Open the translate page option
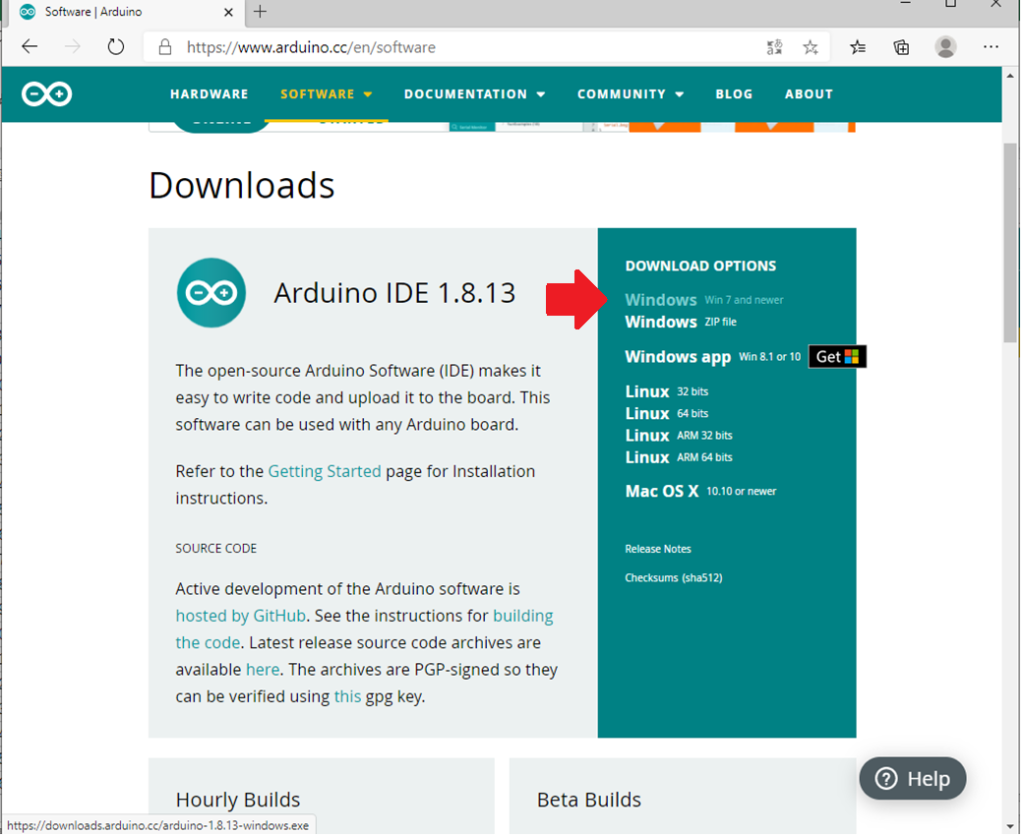Image resolution: width=1024 pixels, height=836 pixels. tap(775, 47)
